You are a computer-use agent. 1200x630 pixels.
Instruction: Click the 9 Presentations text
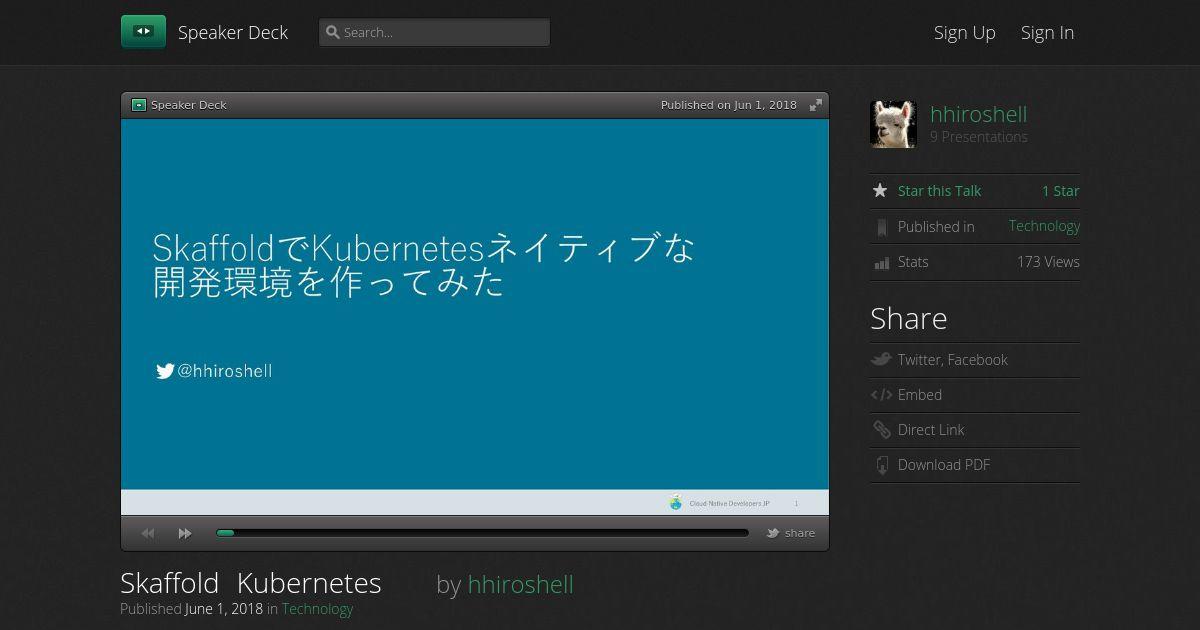click(x=978, y=137)
